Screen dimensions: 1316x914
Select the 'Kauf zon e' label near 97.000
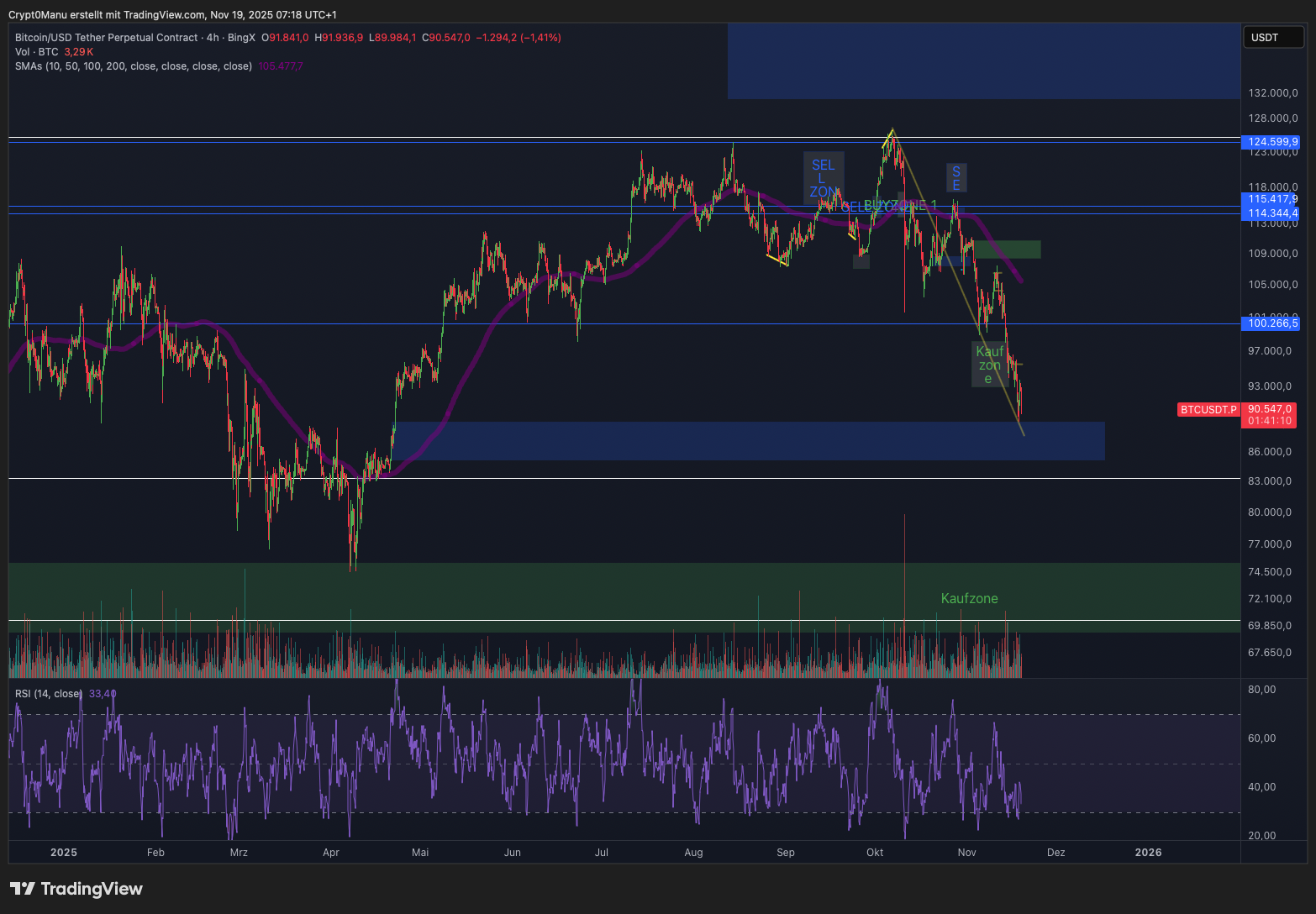(989, 365)
